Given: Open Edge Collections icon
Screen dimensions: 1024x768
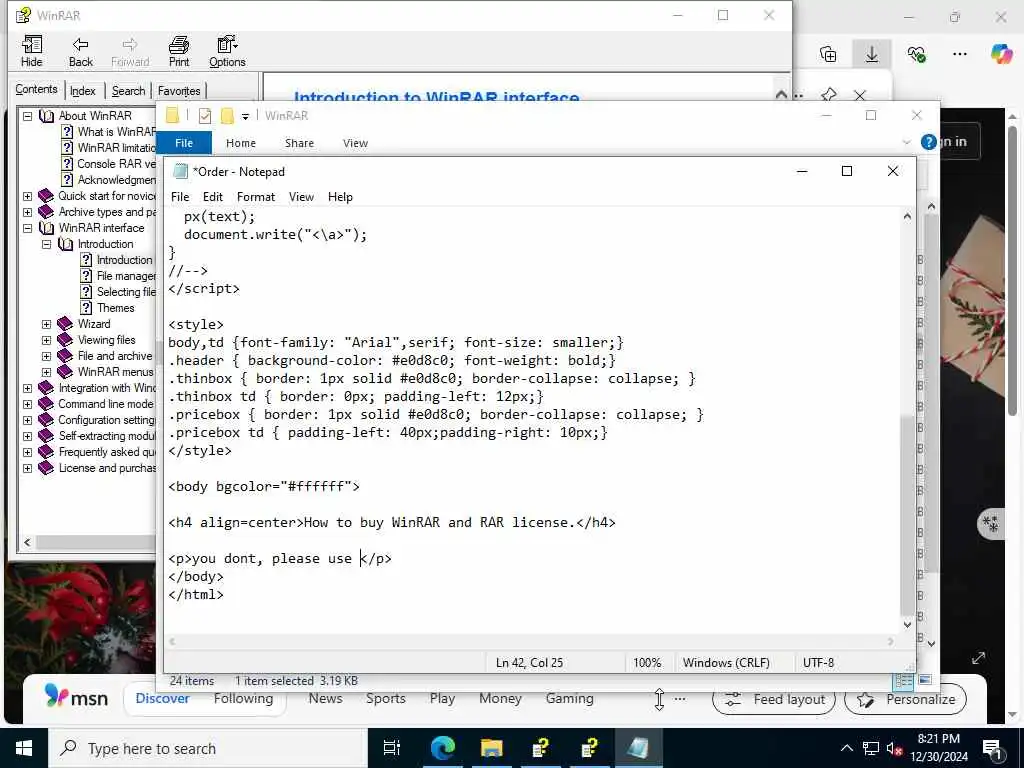Looking at the screenshot, I should coord(828,54).
